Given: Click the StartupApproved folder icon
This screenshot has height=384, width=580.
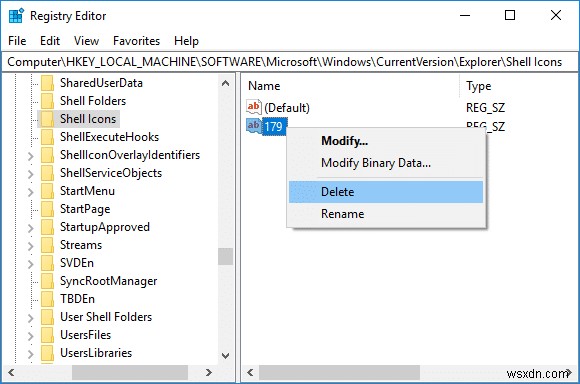Looking at the screenshot, I should 48,227.
